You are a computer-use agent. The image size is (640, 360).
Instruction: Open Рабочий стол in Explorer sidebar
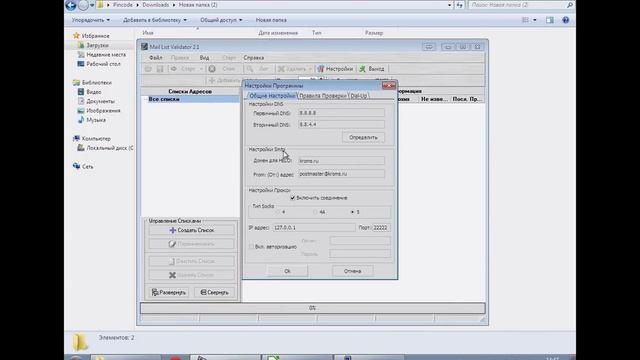pos(103,64)
